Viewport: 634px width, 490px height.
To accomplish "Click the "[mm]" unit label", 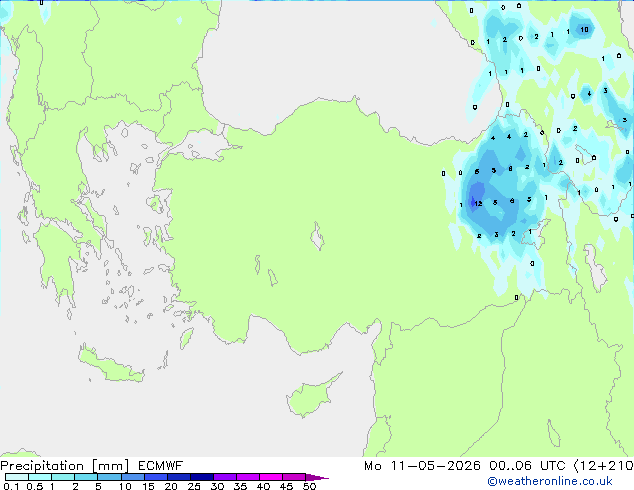I will (110, 466).
